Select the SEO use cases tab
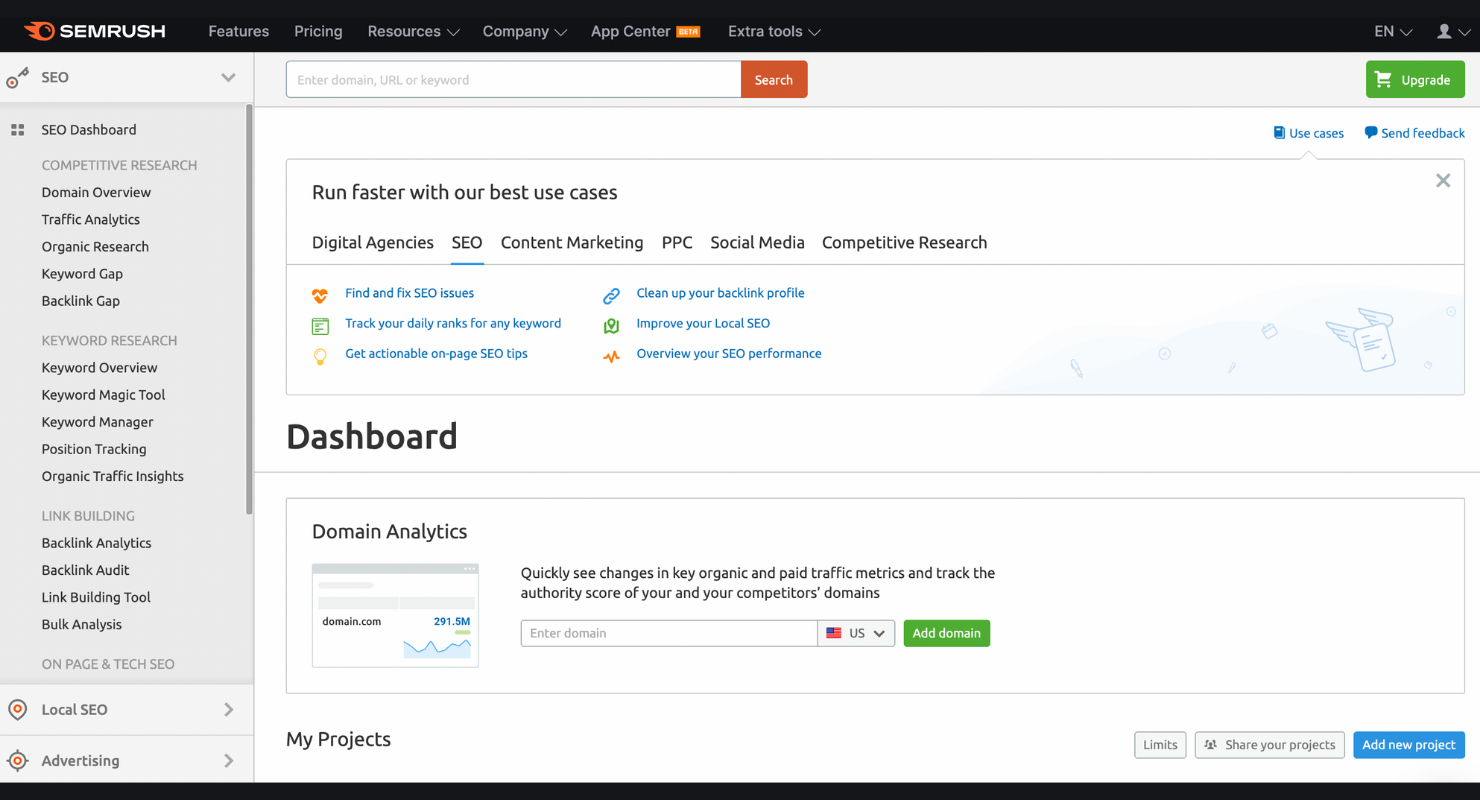Image resolution: width=1480 pixels, height=800 pixels. (x=467, y=242)
